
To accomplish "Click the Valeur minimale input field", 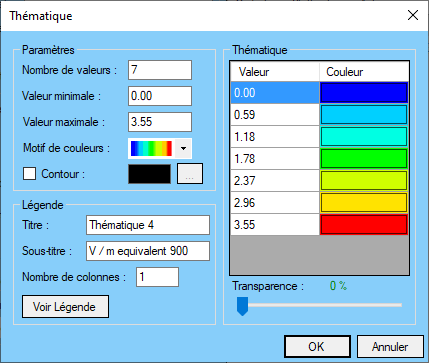I will (x=160, y=96).
